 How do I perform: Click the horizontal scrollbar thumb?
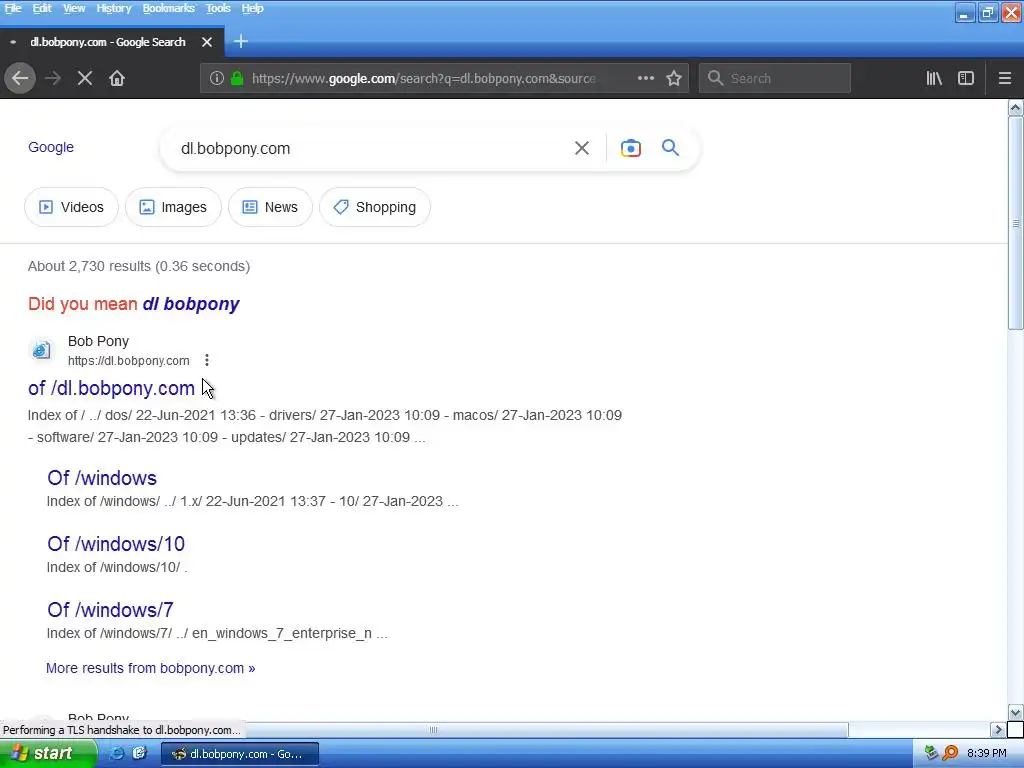click(434, 729)
